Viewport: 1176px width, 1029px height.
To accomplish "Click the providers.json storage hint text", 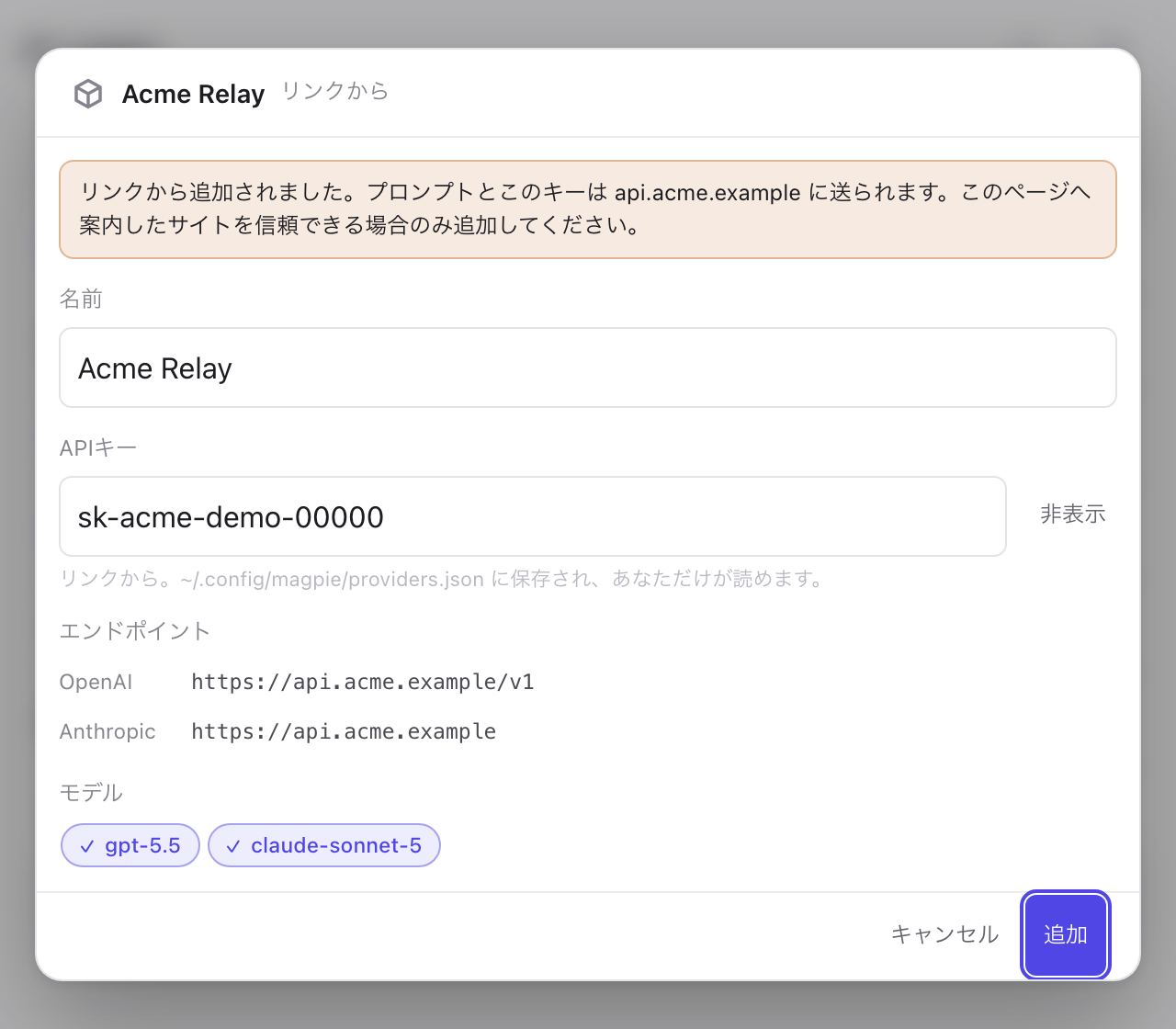I will pyautogui.click(x=443, y=579).
